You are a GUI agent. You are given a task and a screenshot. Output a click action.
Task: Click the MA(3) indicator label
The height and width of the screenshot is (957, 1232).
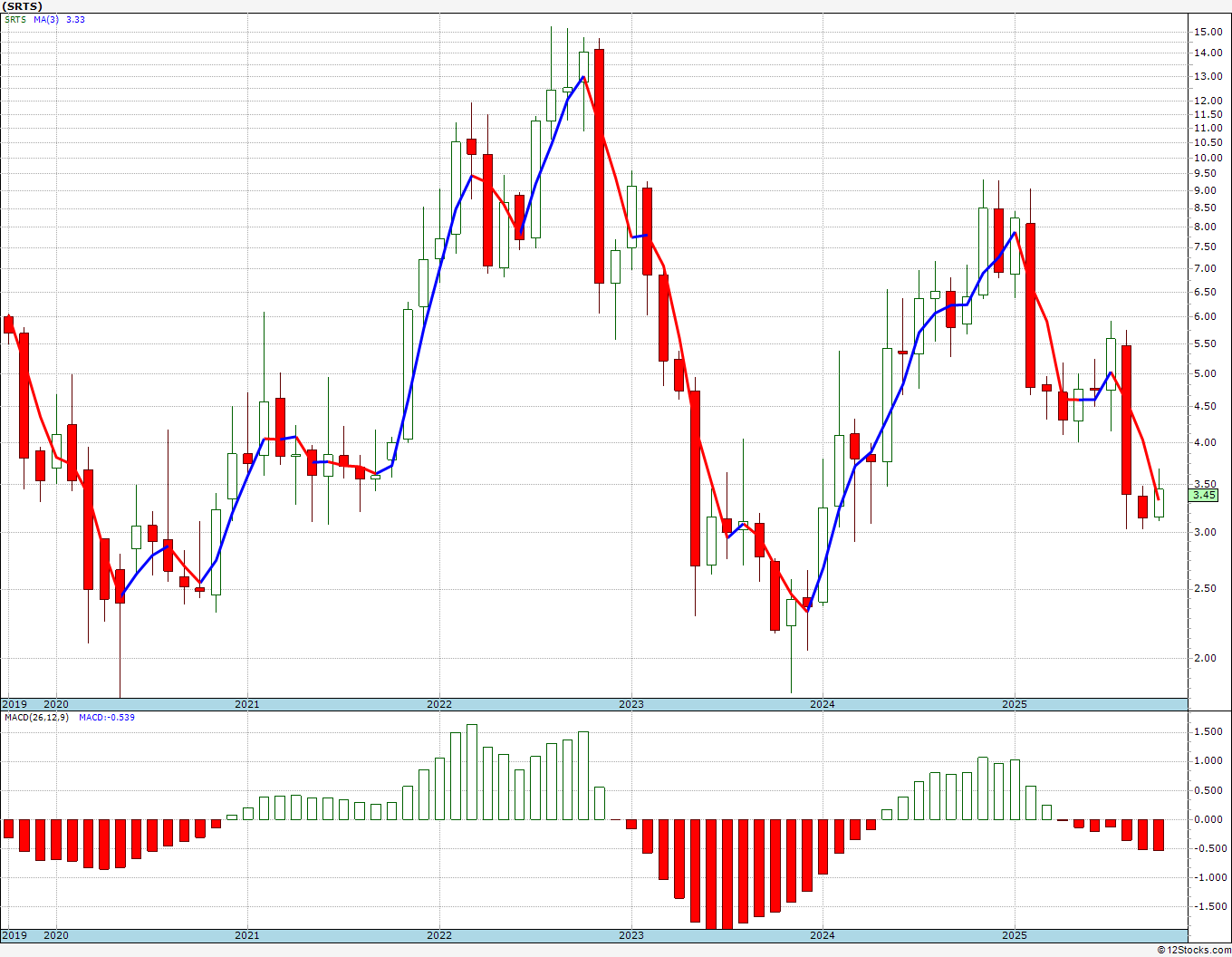tap(46, 19)
